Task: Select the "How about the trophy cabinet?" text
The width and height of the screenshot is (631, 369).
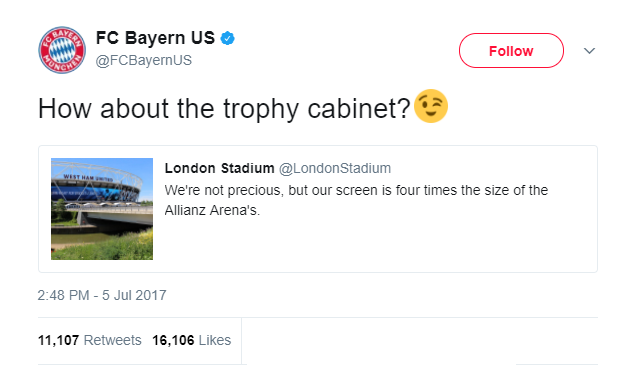Action: [224, 109]
